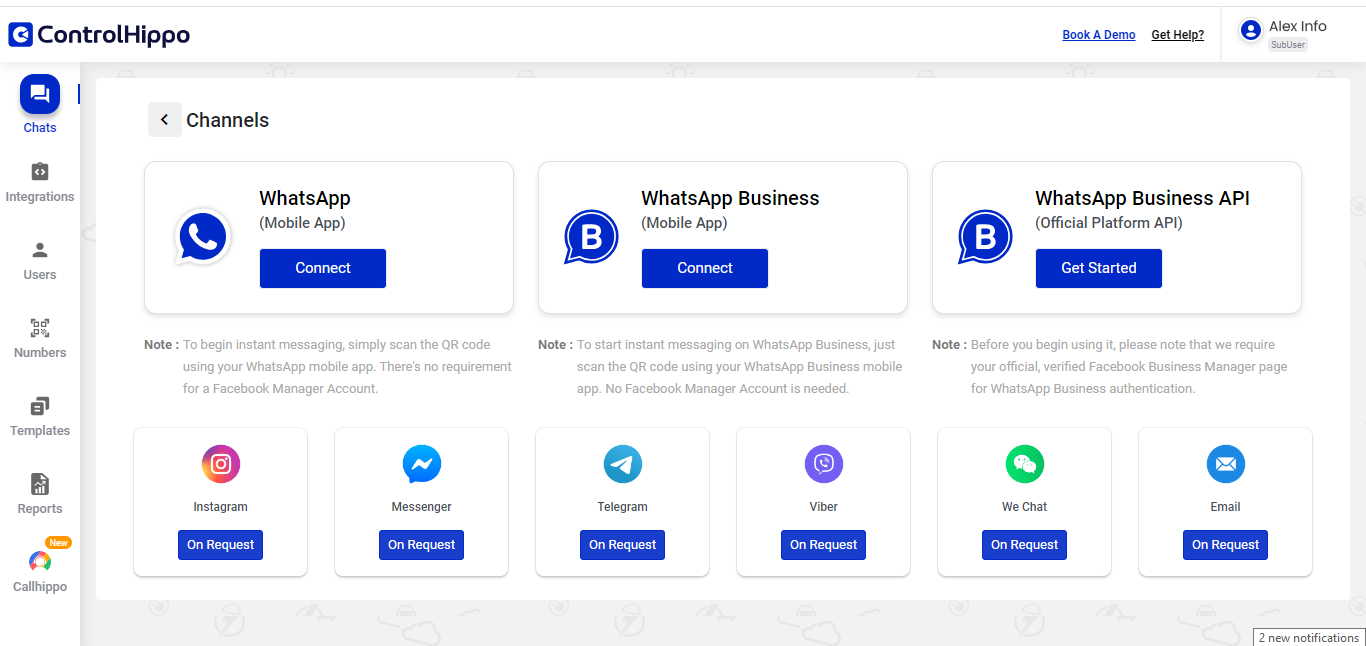Click the Viber channel icon
Image resolution: width=1366 pixels, height=646 pixels.
(824, 464)
